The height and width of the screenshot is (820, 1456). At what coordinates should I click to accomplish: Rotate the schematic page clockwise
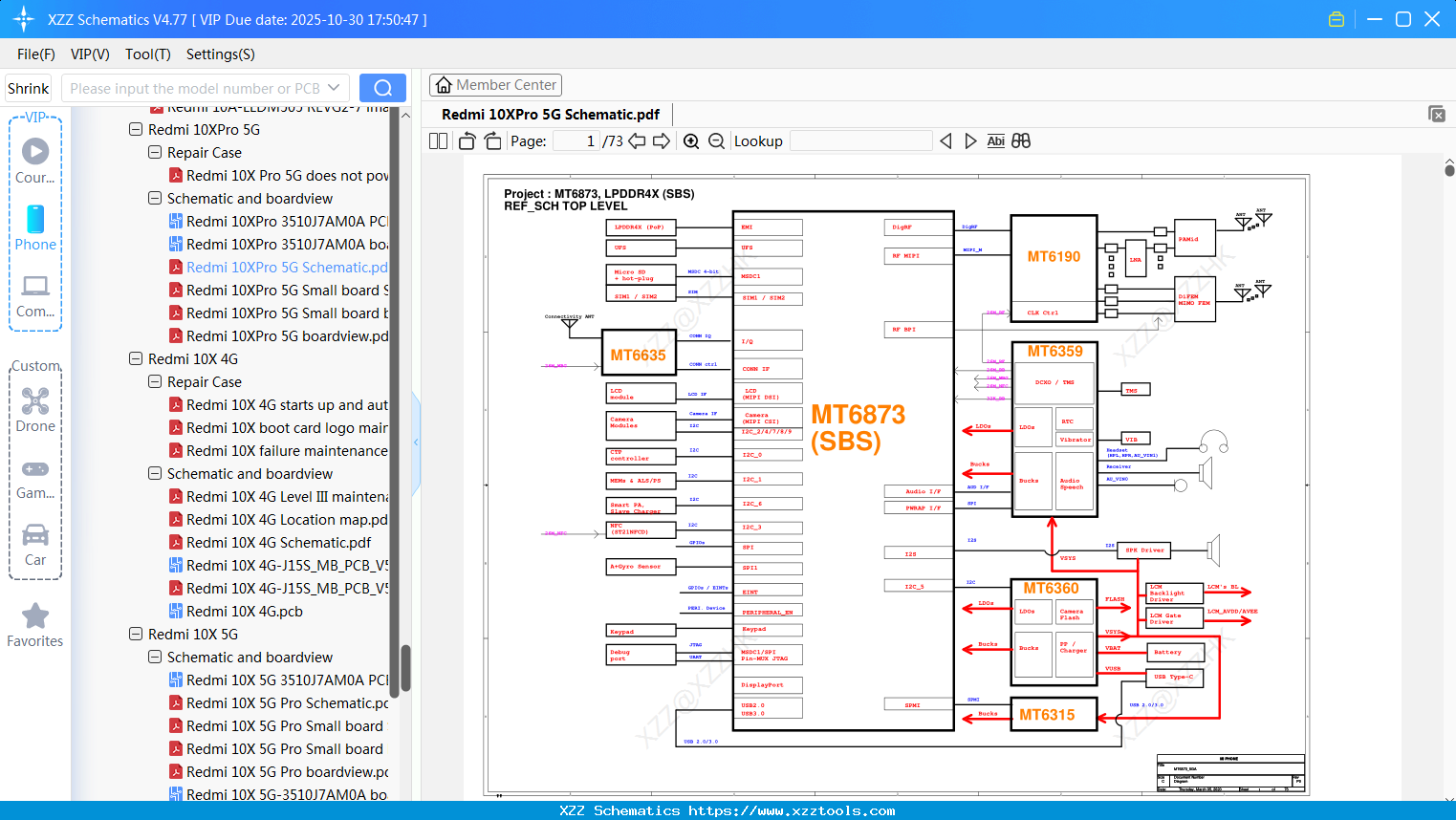coord(492,140)
